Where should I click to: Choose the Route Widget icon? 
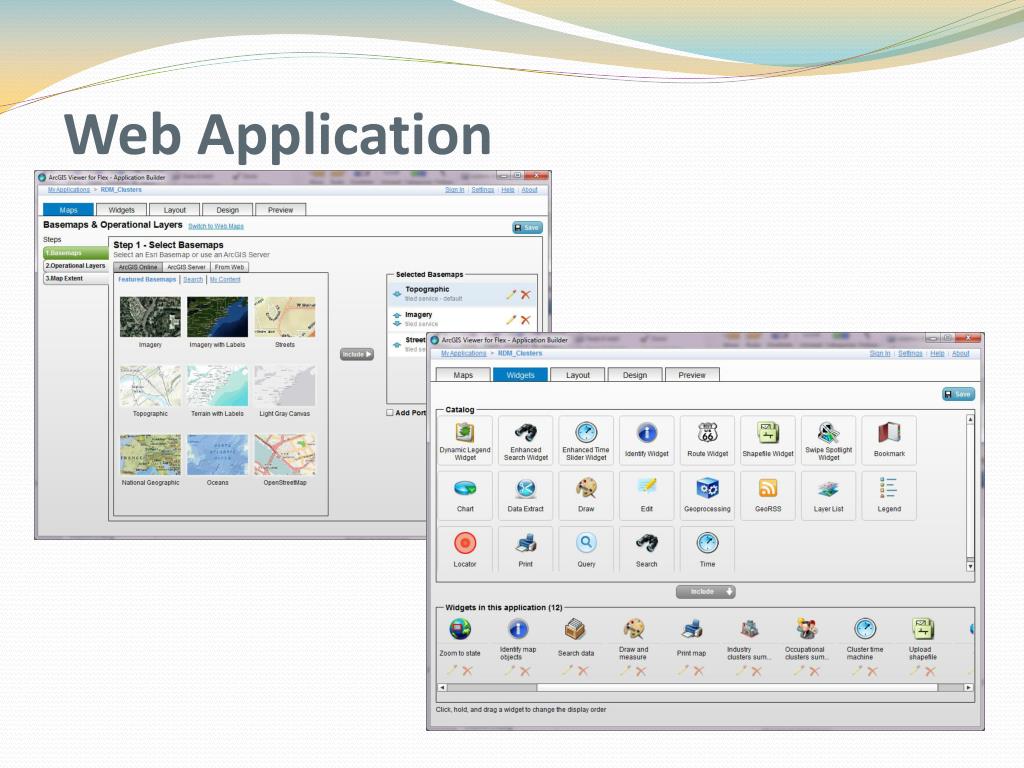click(x=707, y=441)
